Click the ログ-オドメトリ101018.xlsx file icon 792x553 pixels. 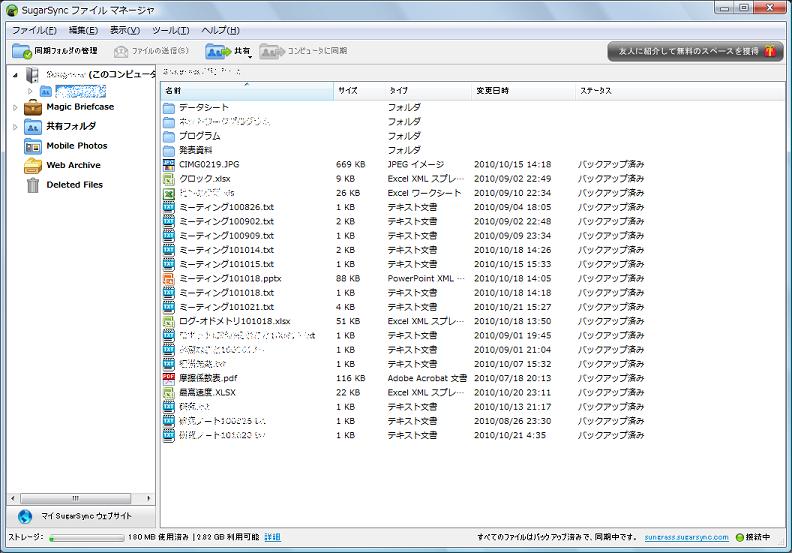coord(169,321)
